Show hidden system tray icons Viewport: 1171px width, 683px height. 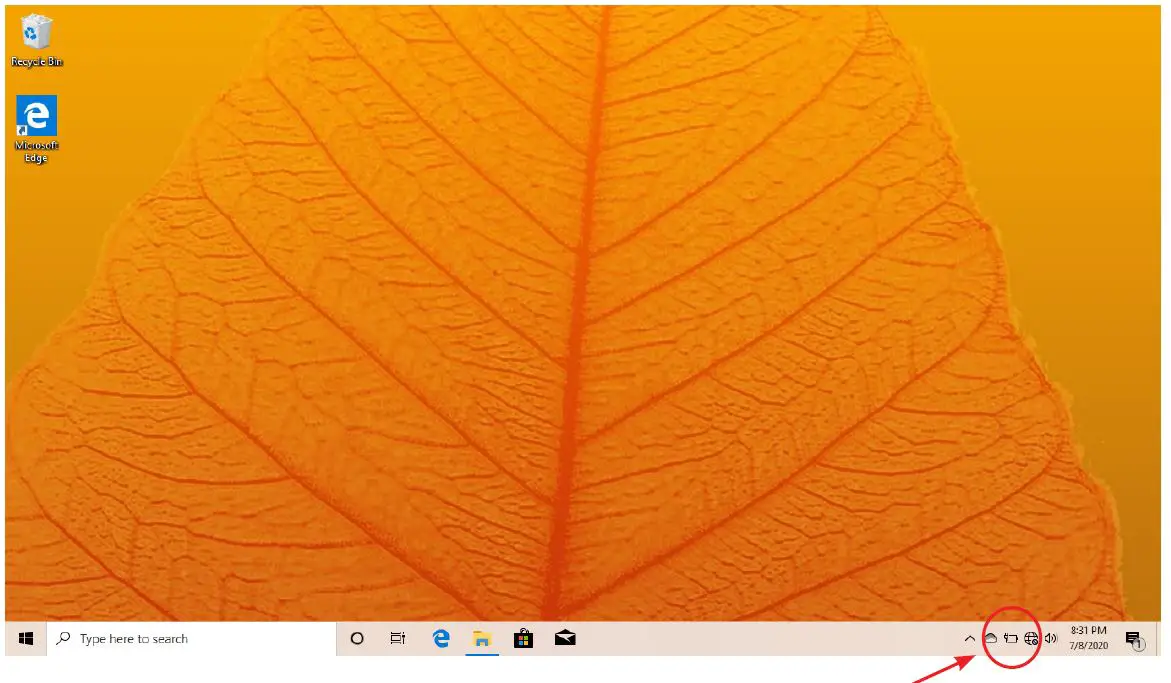point(969,639)
